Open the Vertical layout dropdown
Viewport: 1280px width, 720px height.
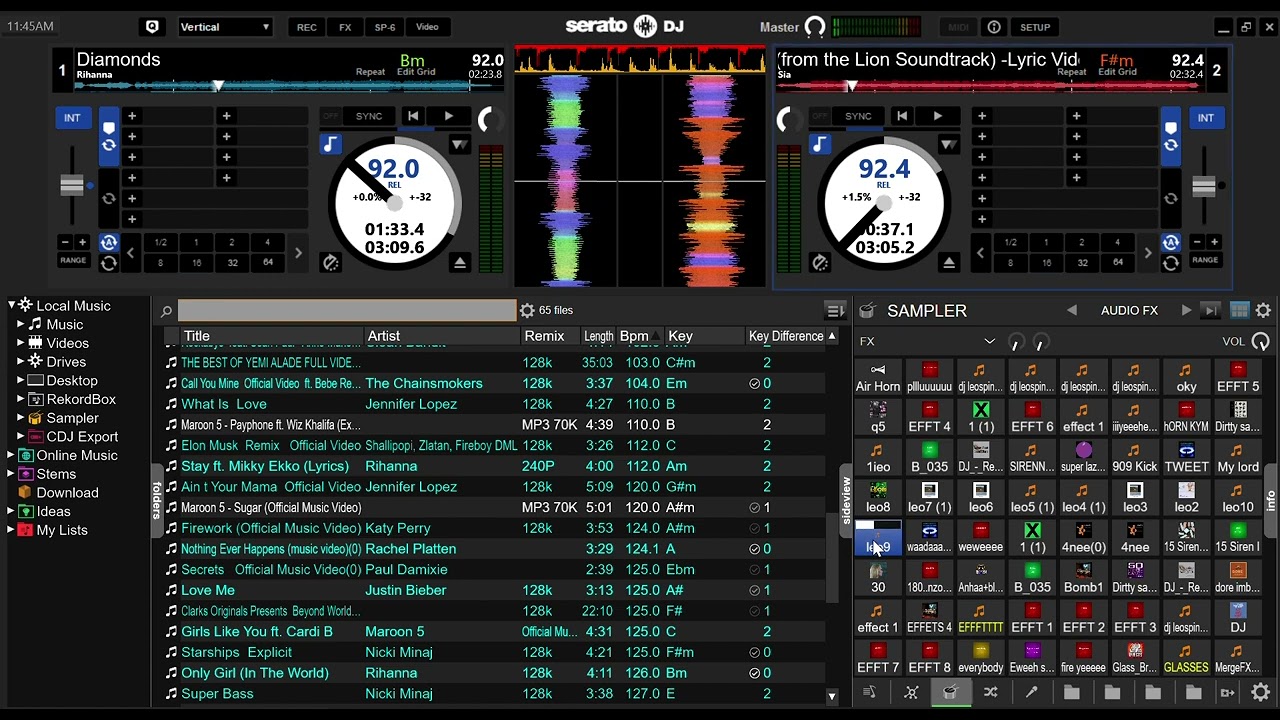pyautogui.click(x=225, y=27)
